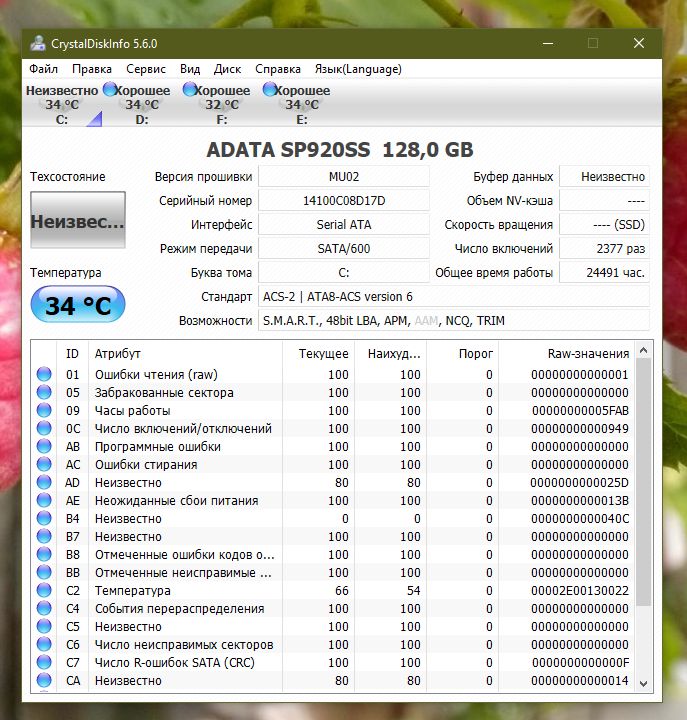The image size is (687, 720).
Task: Click status orb for attribute AC row
Action: coord(44,464)
